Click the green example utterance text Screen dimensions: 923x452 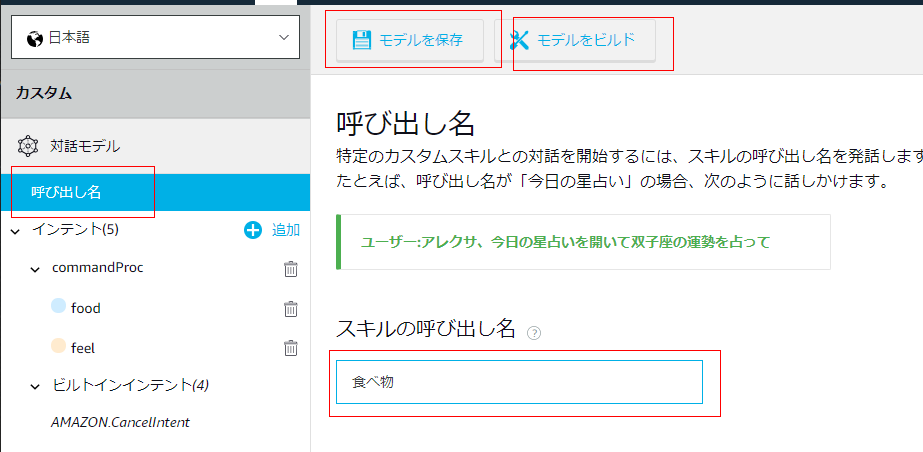coord(565,242)
